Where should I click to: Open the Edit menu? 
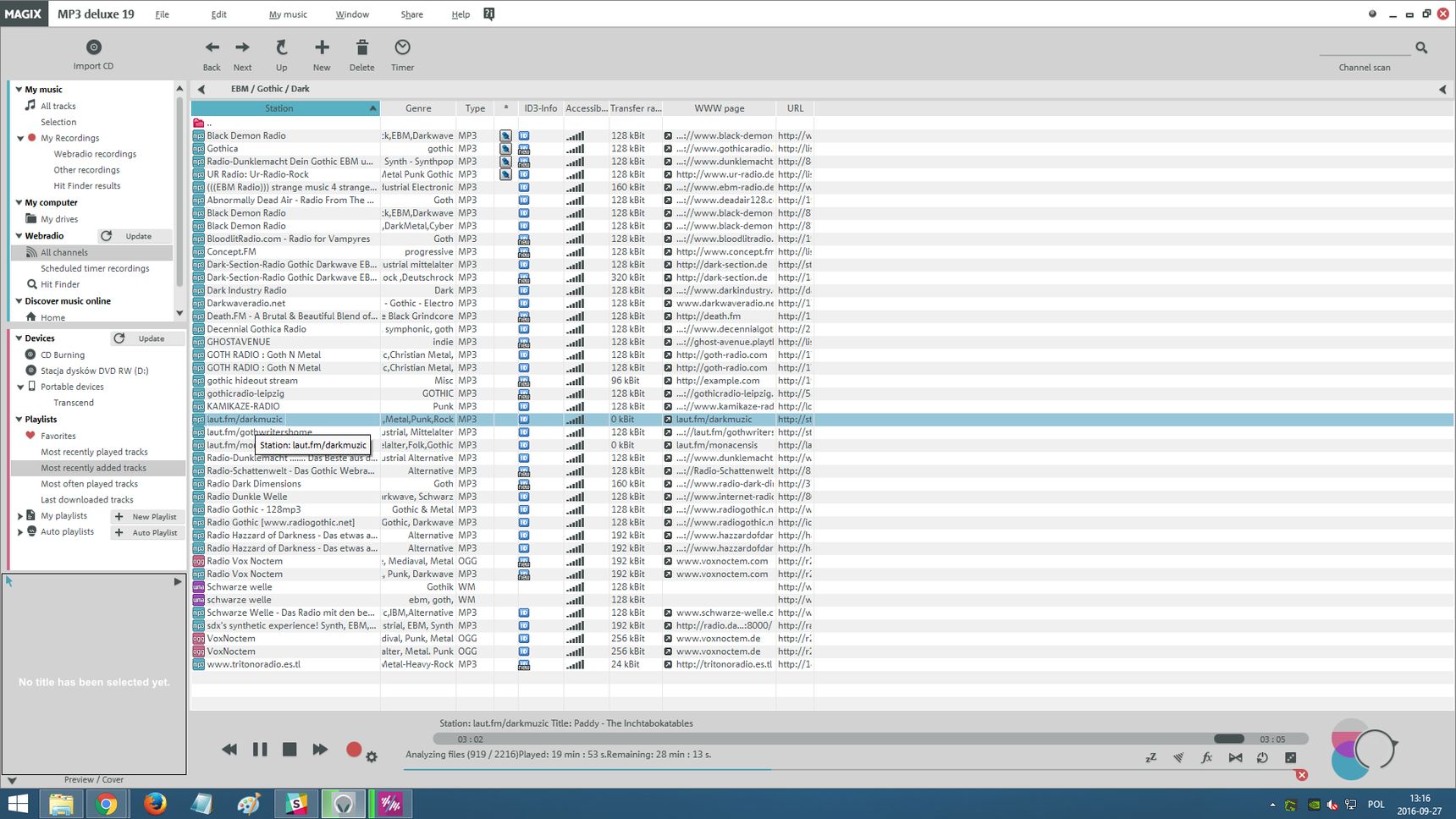click(218, 14)
